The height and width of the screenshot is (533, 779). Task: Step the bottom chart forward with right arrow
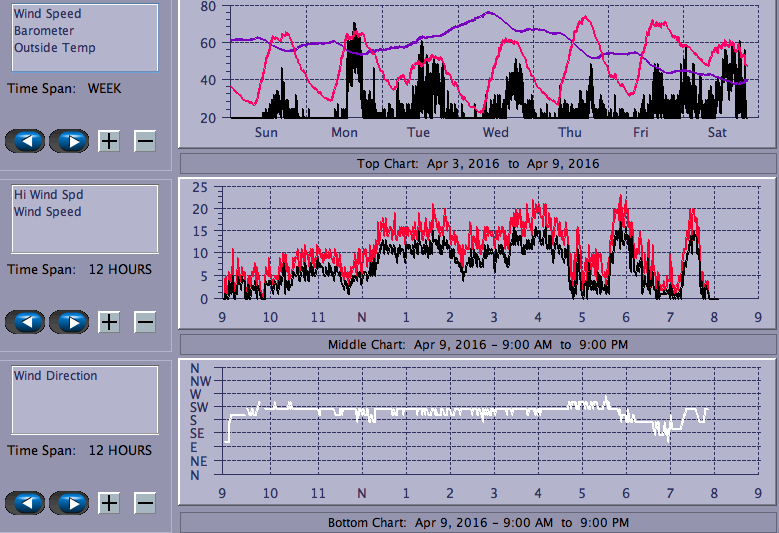pyautogui.click(x=69, y=503)
